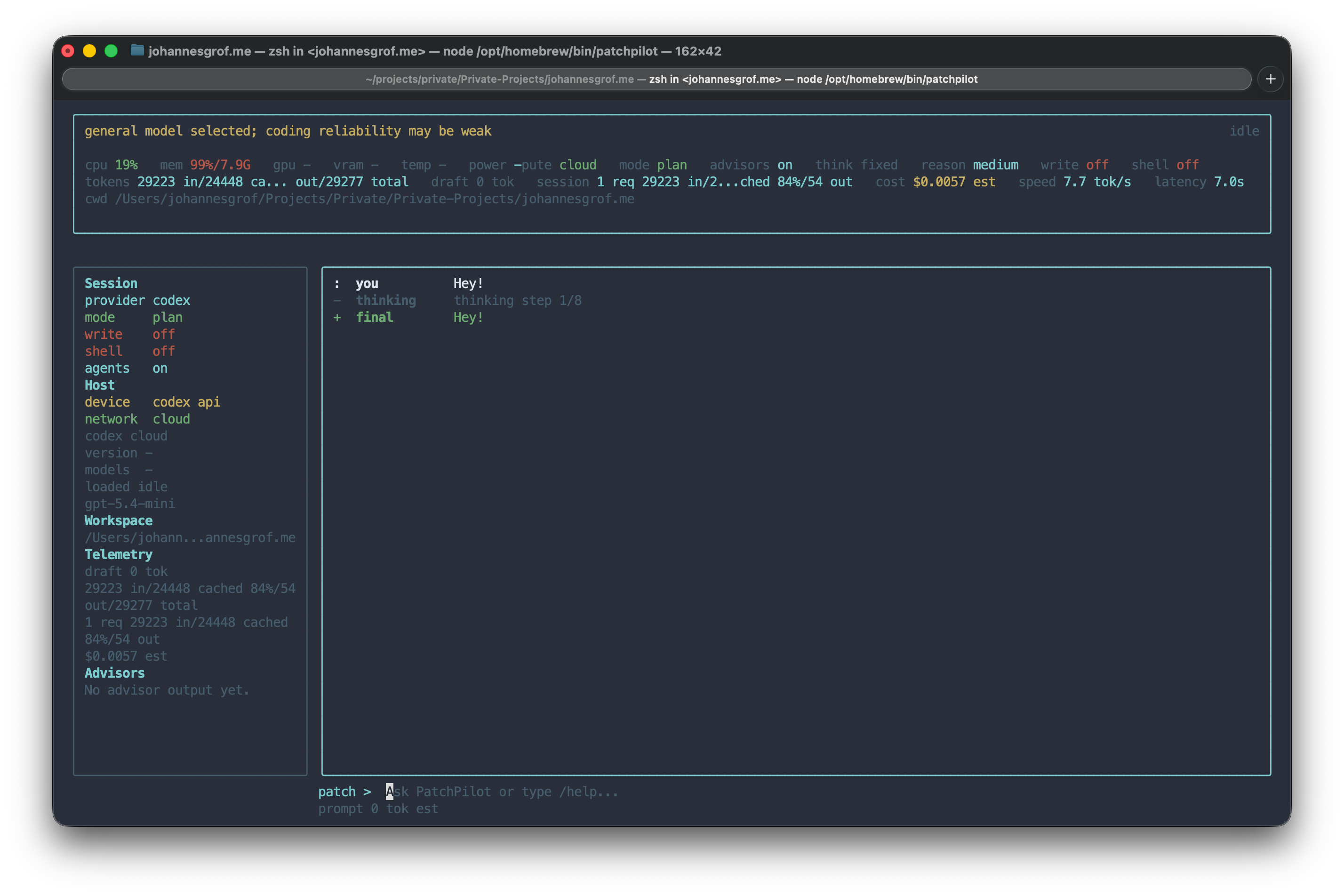This screenshot has width=1344, height=896.
Task: Click the 'mode plan' entry in status bar
Action: click(x=653, y=165)
